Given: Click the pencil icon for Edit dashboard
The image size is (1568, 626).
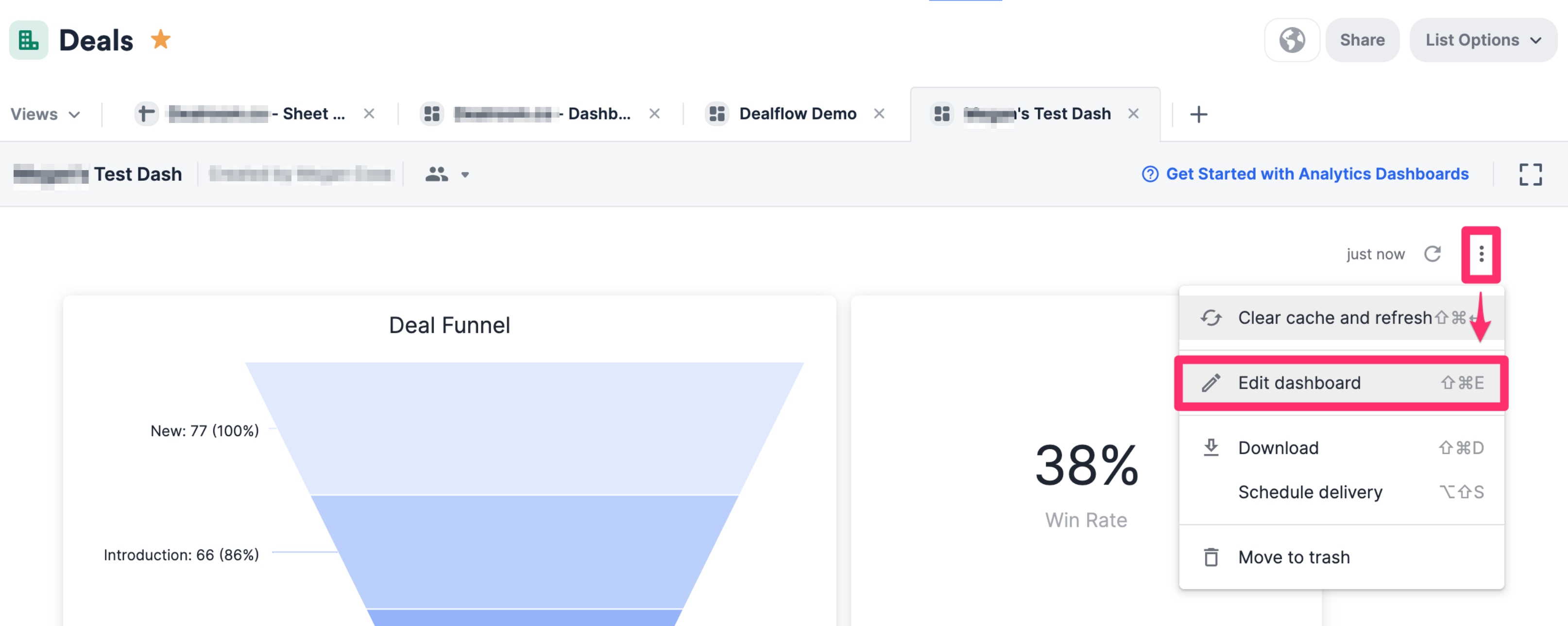Looking at the screenshot, I should point(1212,383).
